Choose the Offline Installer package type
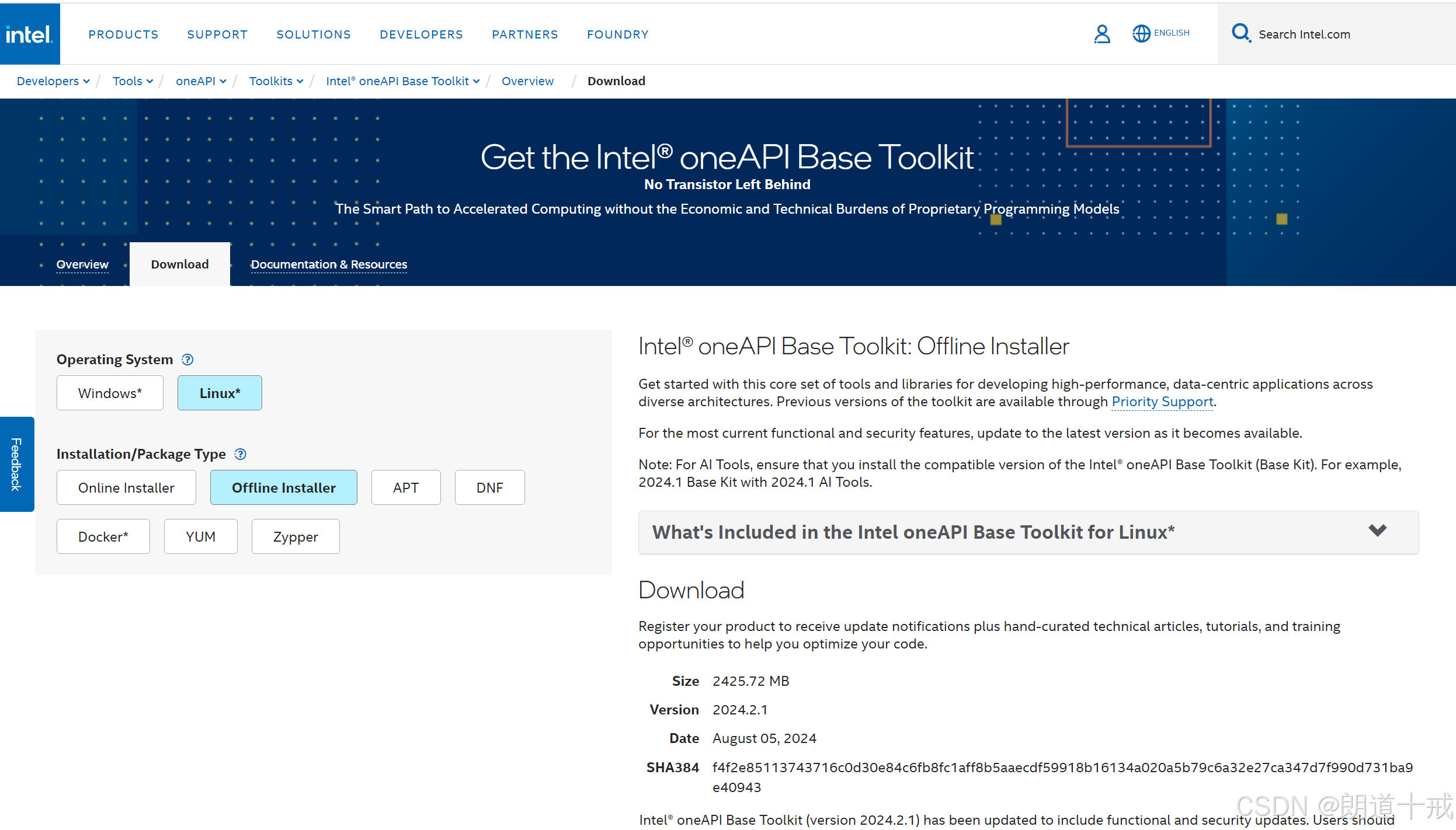 click(x=284, y=487)
